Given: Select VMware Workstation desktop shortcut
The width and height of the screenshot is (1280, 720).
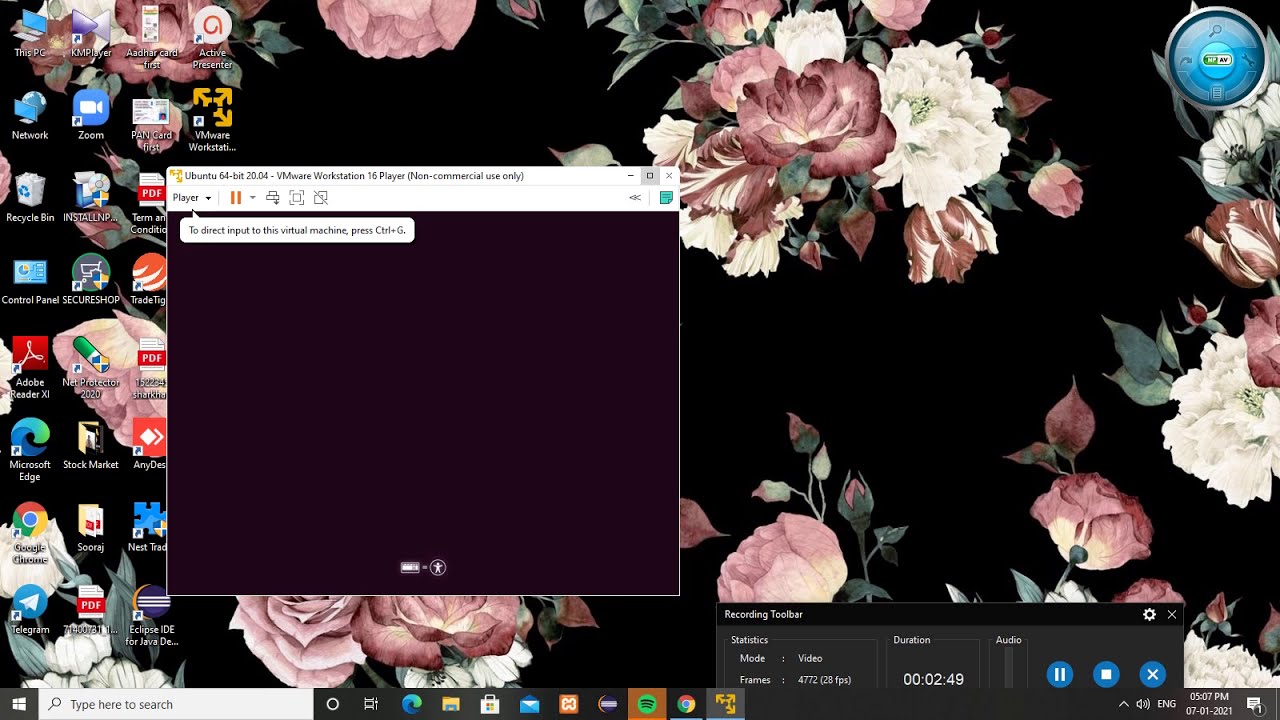Looking at the screenshot, I should click(x=212, y=120).
